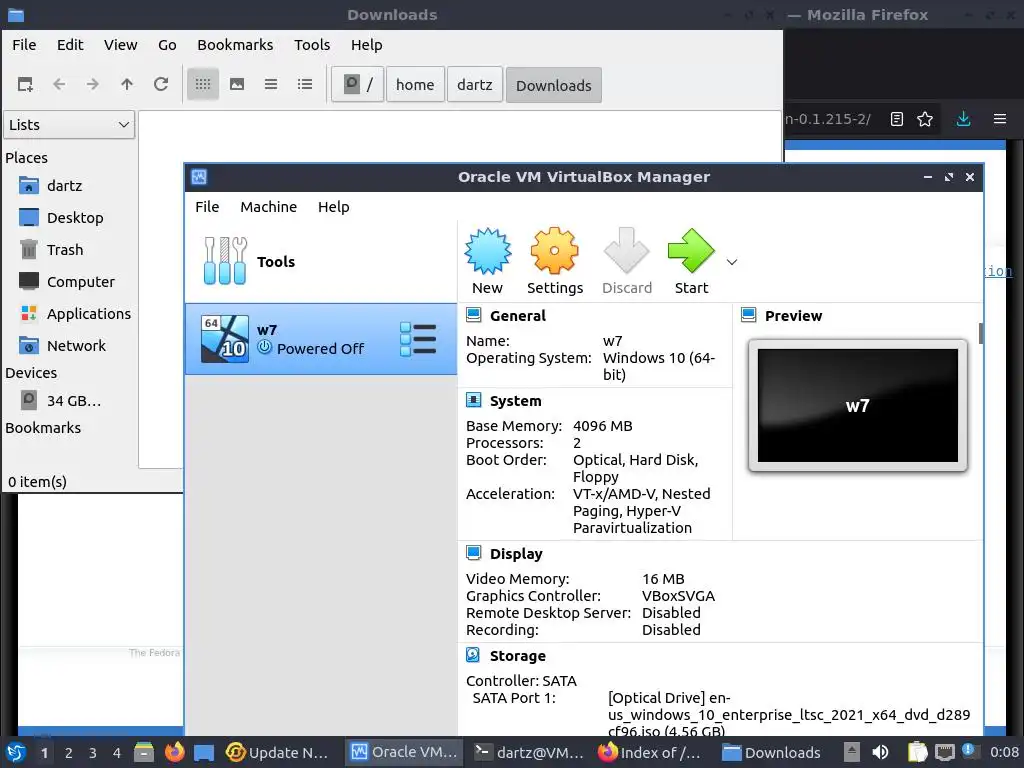Launch Firefox from taskbar quick launch

[174, 752]
